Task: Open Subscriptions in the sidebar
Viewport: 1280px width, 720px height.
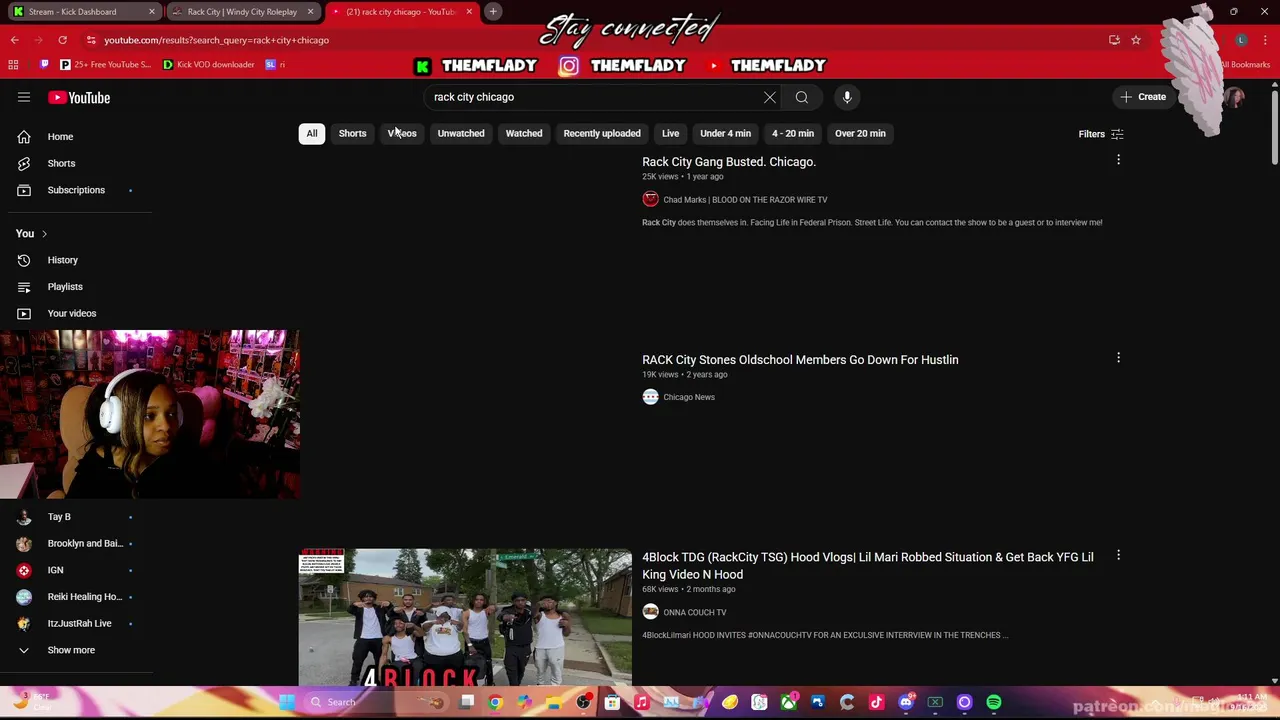Action: [x=76, y=190]
